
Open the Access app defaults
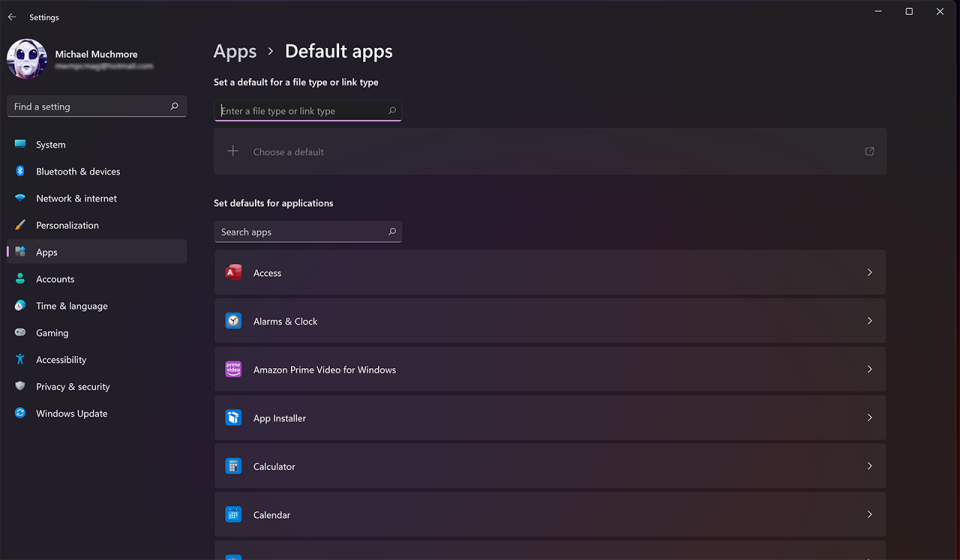(x=550, y=272)
